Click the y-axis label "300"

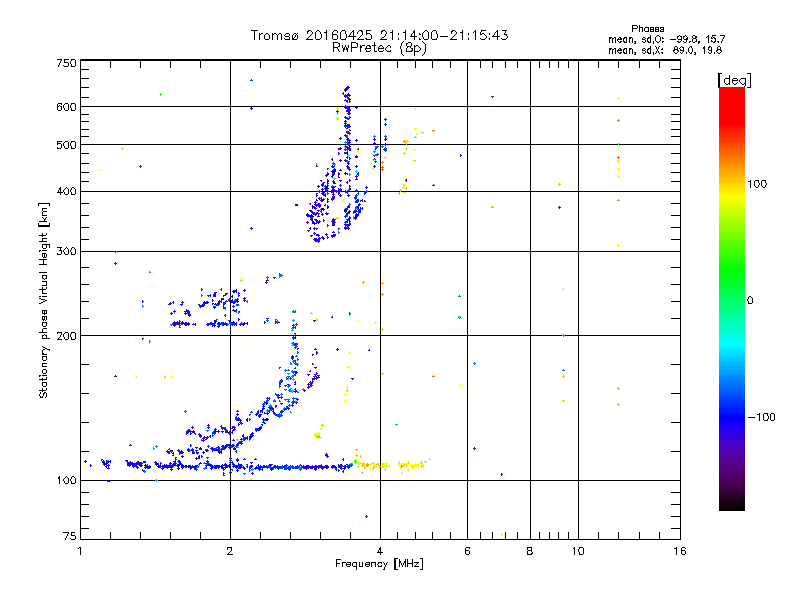coord(66,252)
